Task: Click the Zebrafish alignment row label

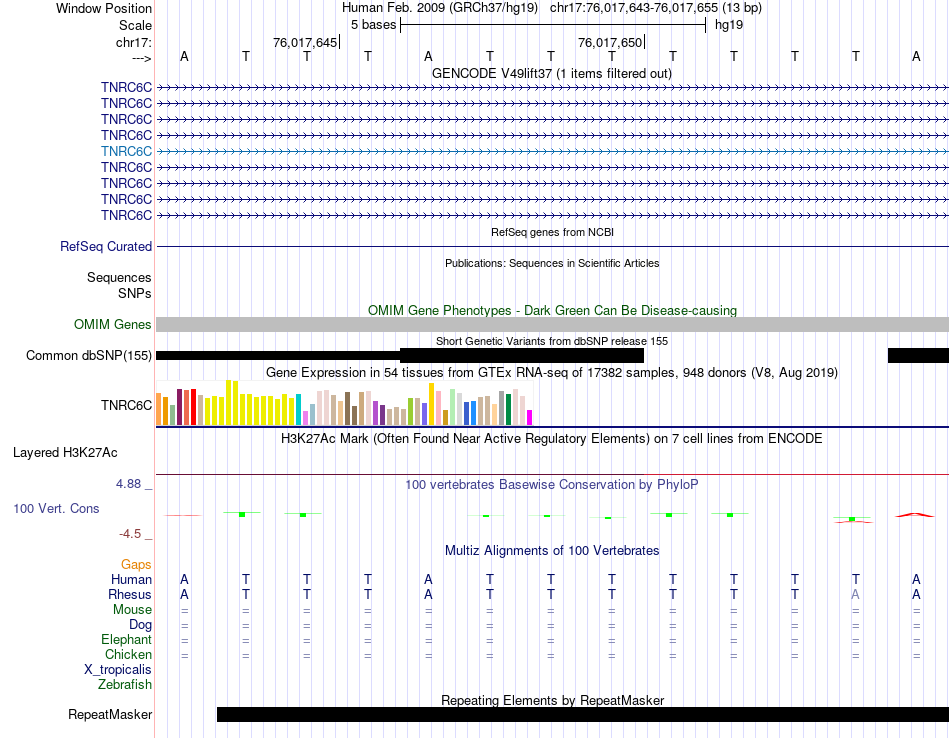Action: [125, 685]
